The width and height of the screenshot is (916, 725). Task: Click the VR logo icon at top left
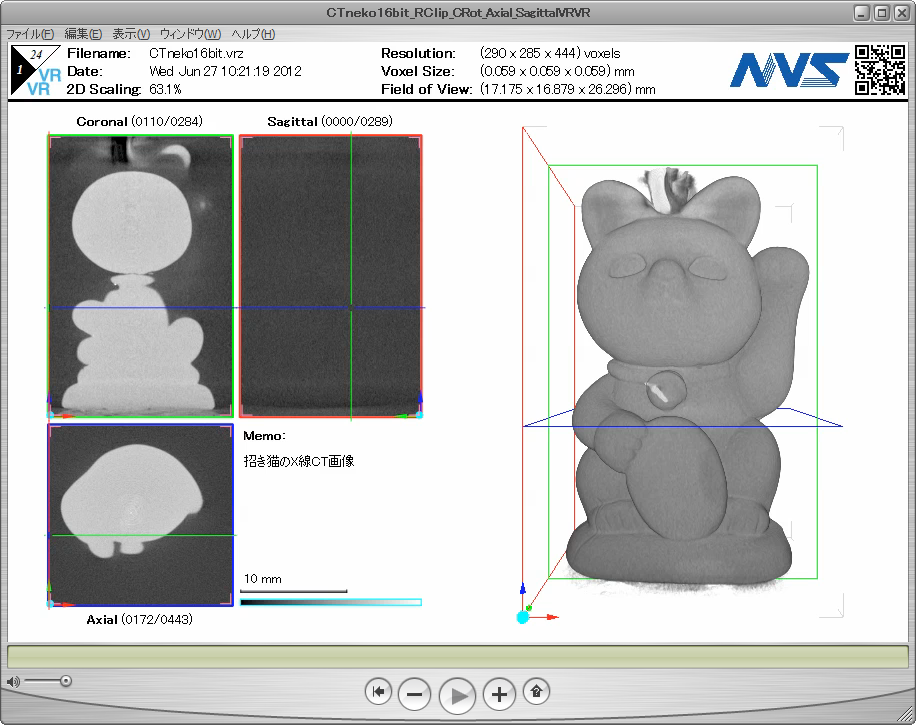coord(36,71)
